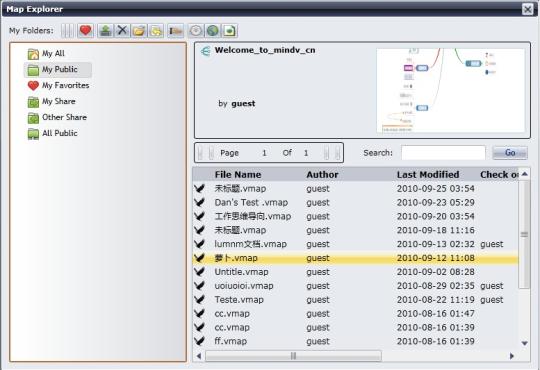Click guest check-out cell in Teste.vmap row
The image size is (540, 370).
pyautogui.click(x=492, y=300)
